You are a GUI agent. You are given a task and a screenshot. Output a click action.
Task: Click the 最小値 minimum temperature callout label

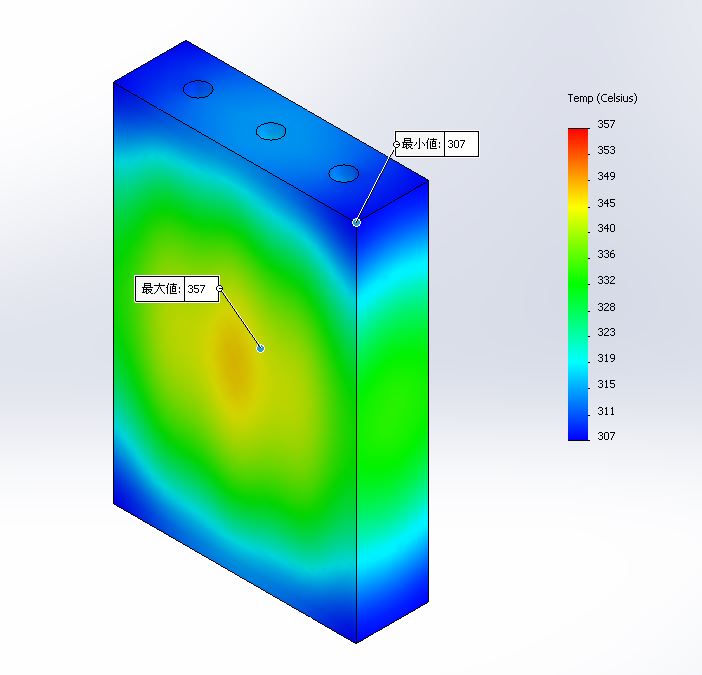pos(420,144)
